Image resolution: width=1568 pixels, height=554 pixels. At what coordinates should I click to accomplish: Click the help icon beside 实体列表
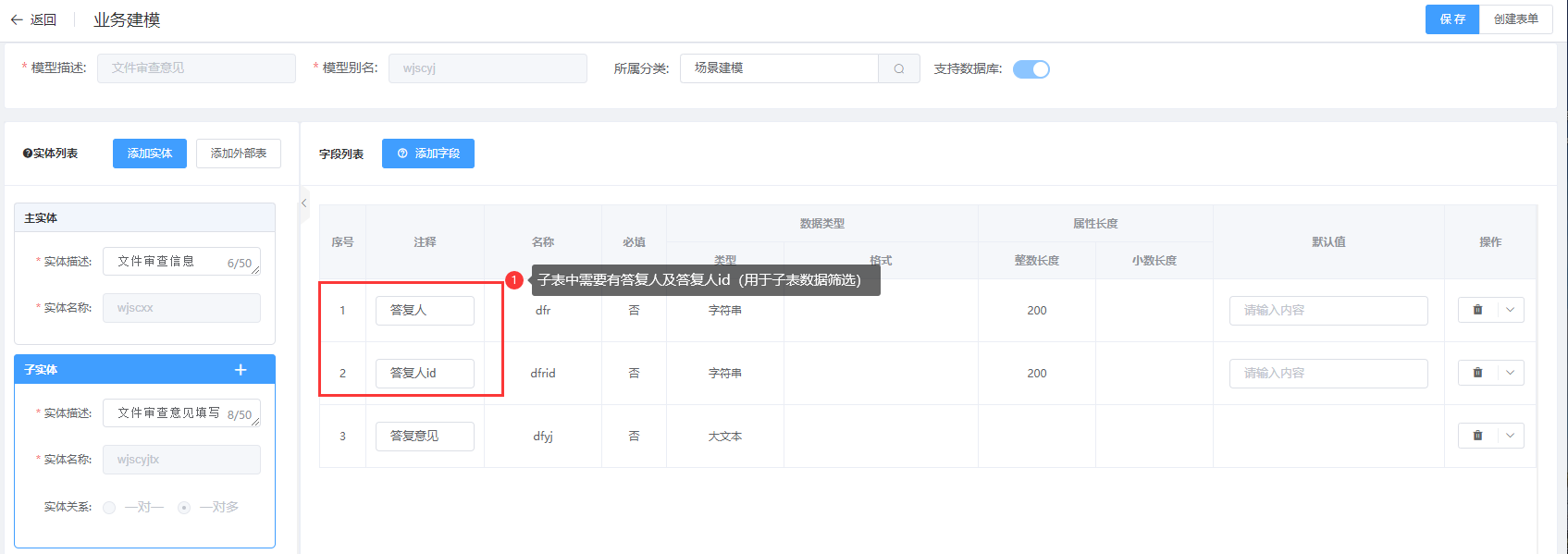click(28, 154)
